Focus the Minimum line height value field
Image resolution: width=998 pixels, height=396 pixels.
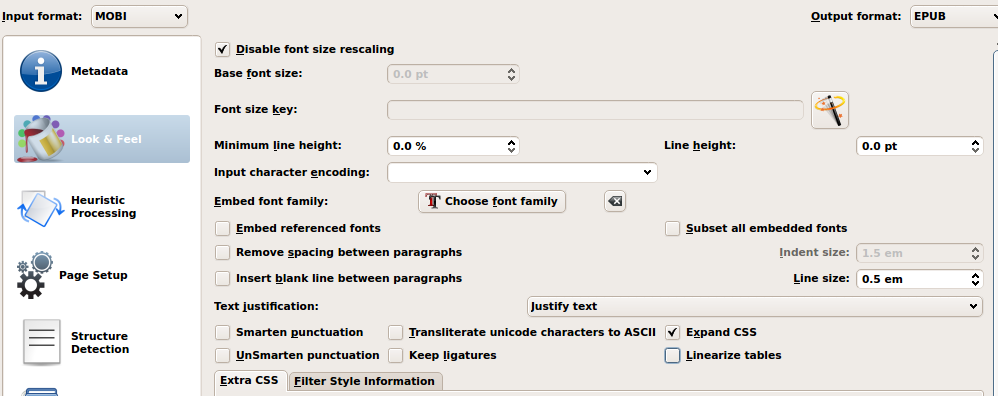pos(446,146)
